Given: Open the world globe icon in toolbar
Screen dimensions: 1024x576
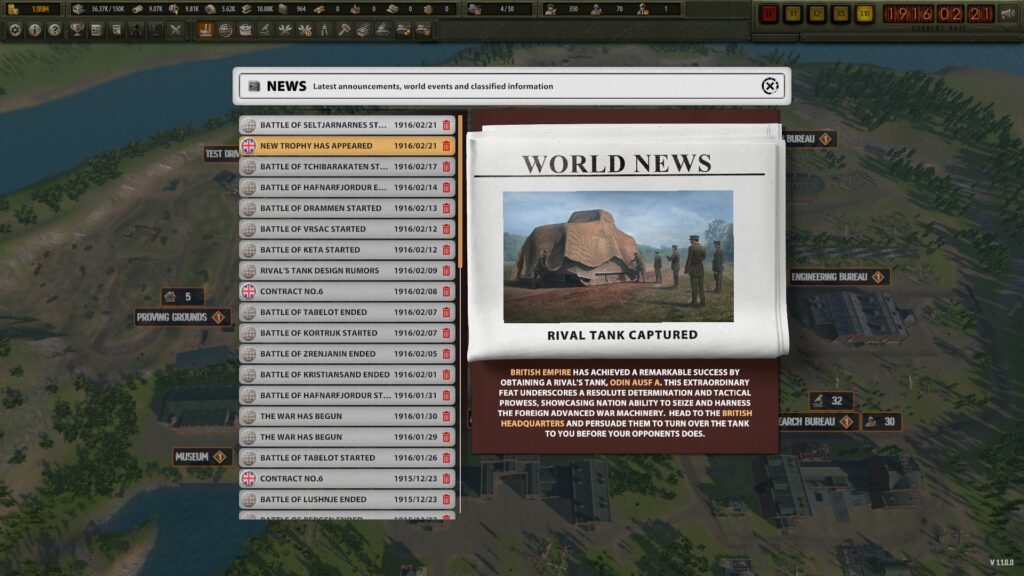Looking at the screenshot, I should [224, 30].
